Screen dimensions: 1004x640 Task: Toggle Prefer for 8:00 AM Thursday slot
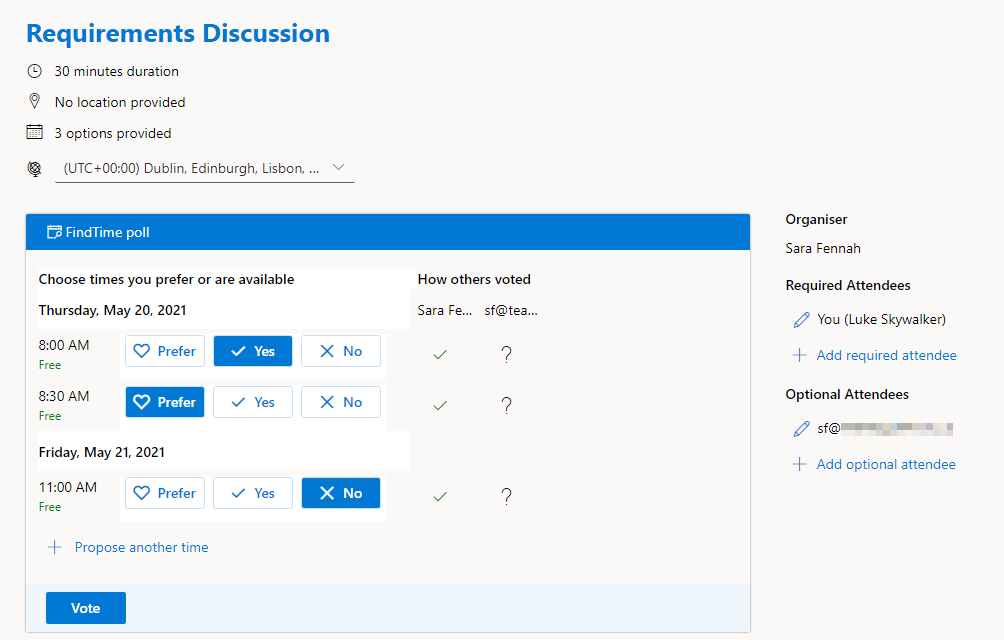pos(165,352)
